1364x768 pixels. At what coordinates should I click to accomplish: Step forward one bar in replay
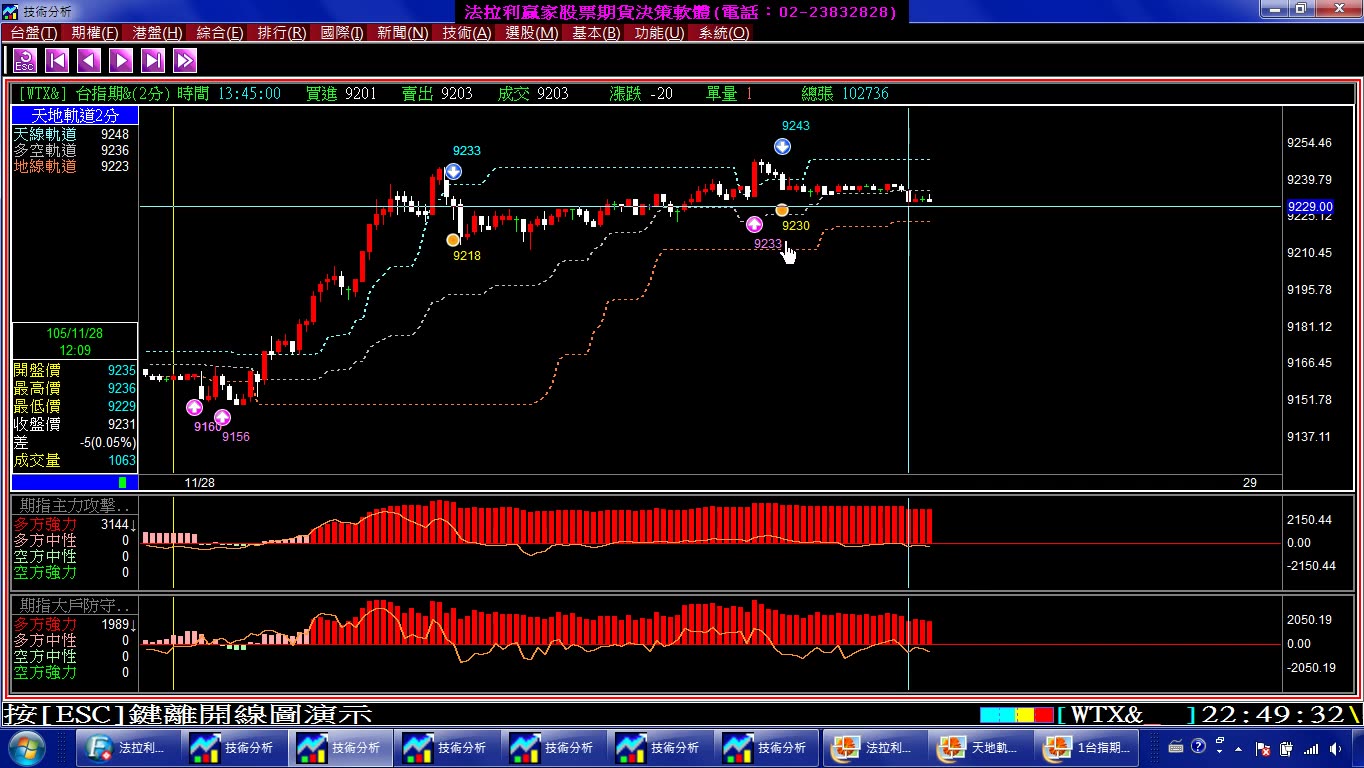point(121,61)
